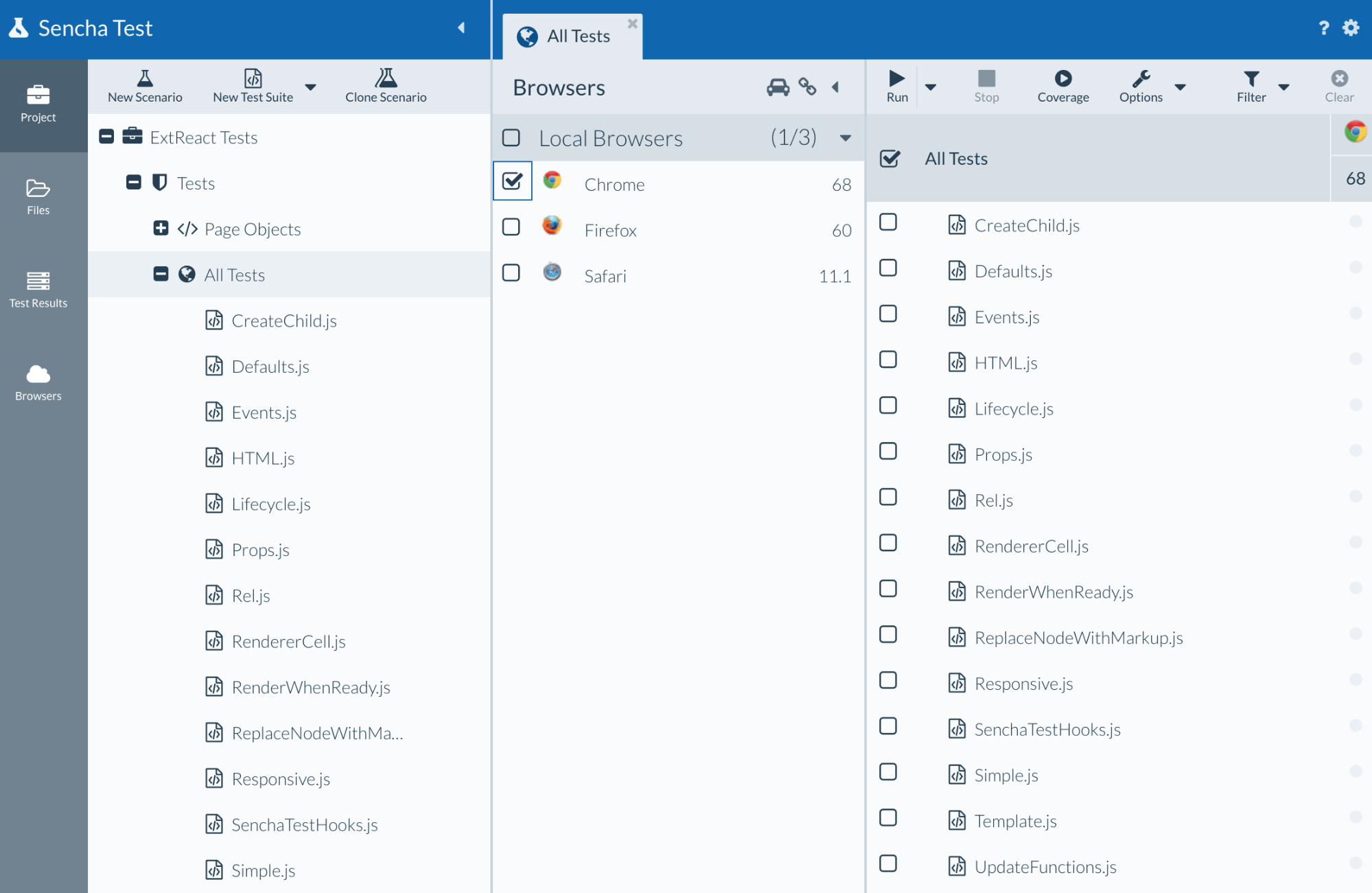Check the Firefox browser checkbox

tap(511, 227)
